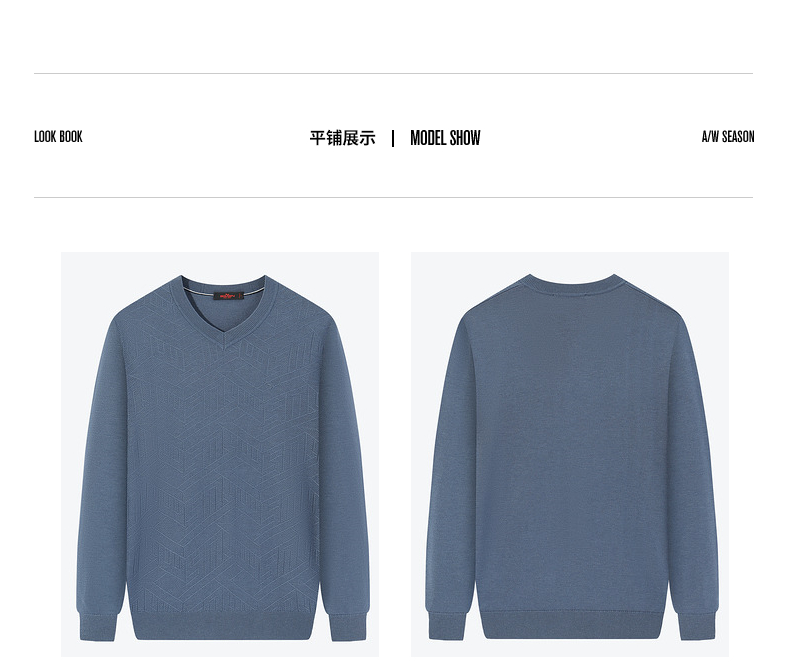Open the front view V-neck sweater image
Image resolution: width=790 pixels, height=666 pixels.
pyautogui.click(x=220, y=454)
